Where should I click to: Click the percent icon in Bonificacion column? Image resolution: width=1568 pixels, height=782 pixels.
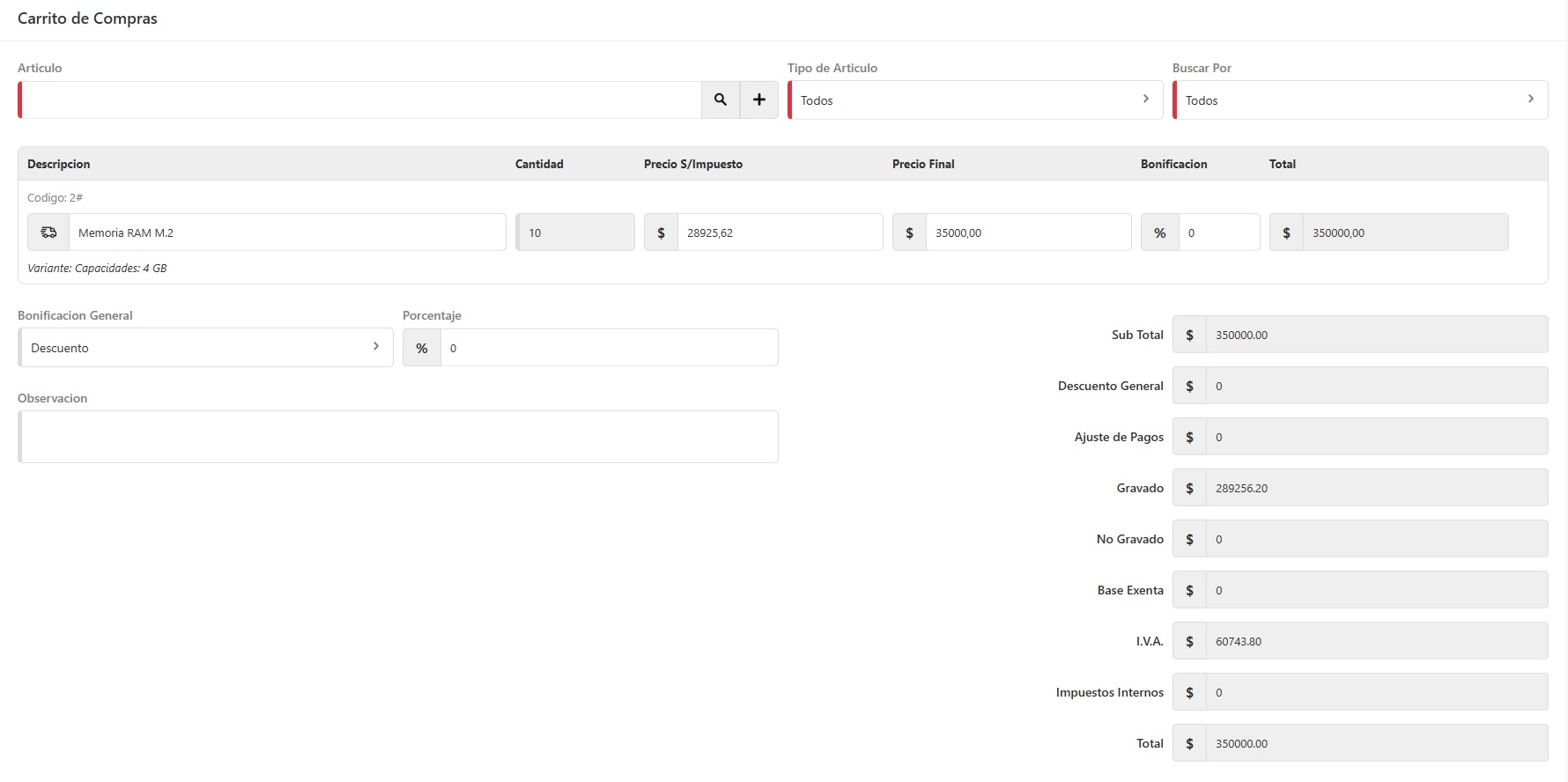(1159, 232)
